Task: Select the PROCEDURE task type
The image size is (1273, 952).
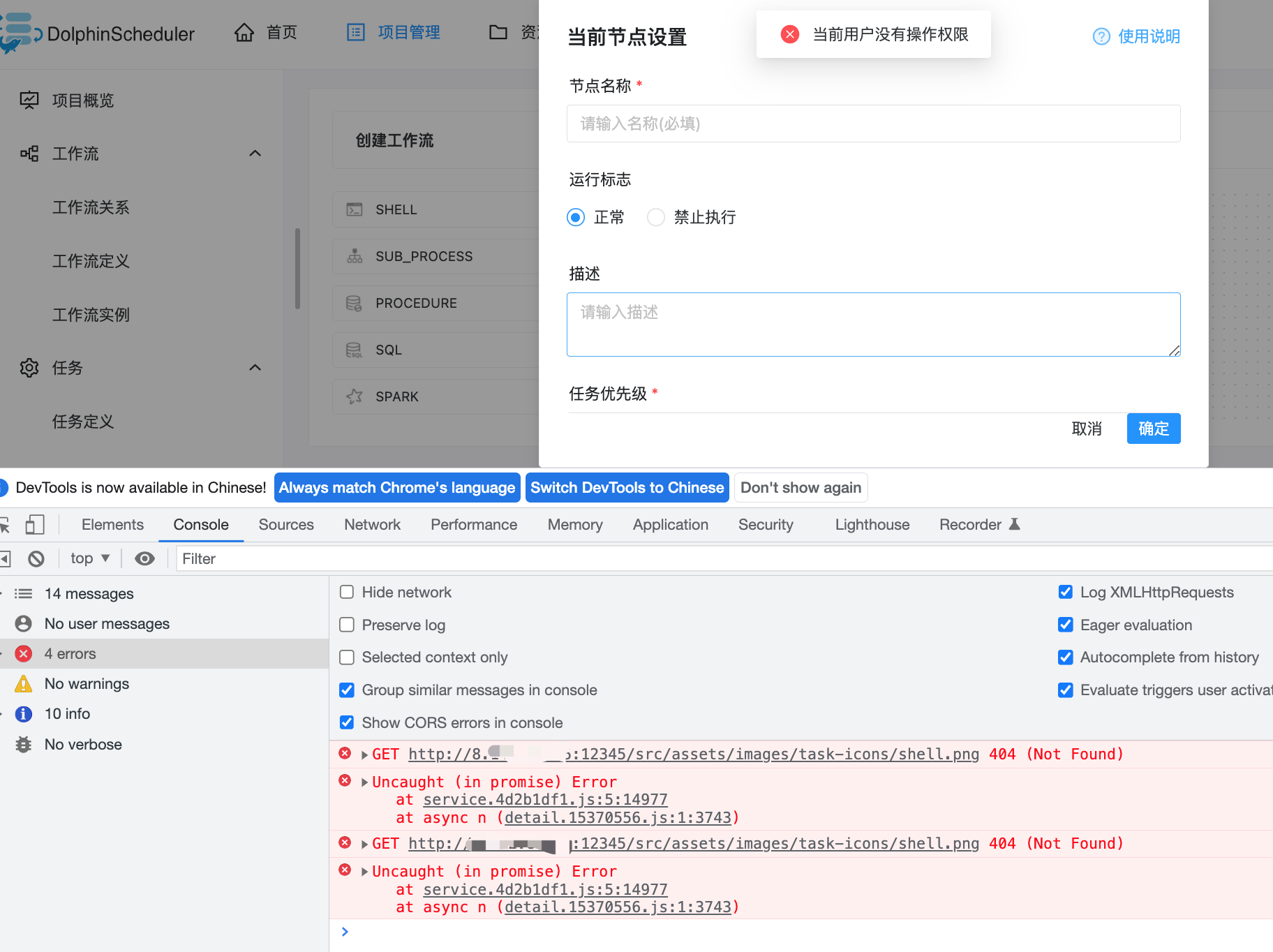Action: click(415, 302)
